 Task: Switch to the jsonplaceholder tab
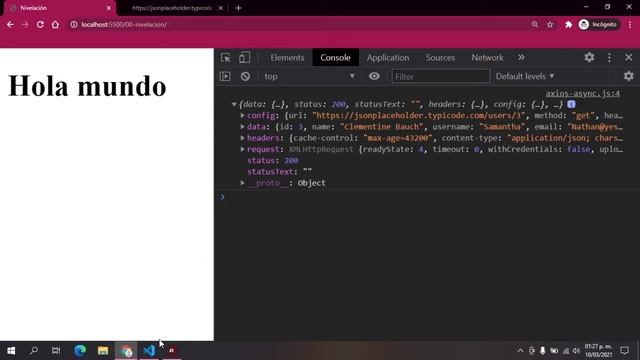click(x=172, y=8)
